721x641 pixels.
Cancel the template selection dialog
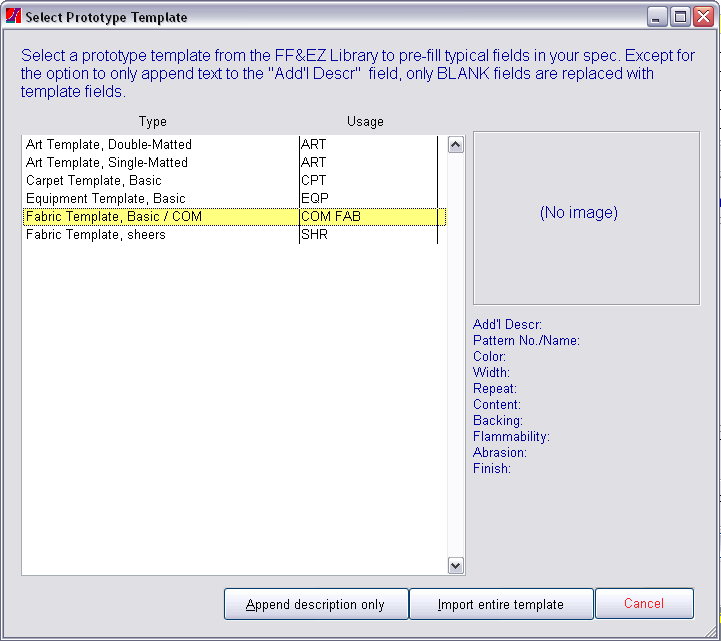click(644, 603)
